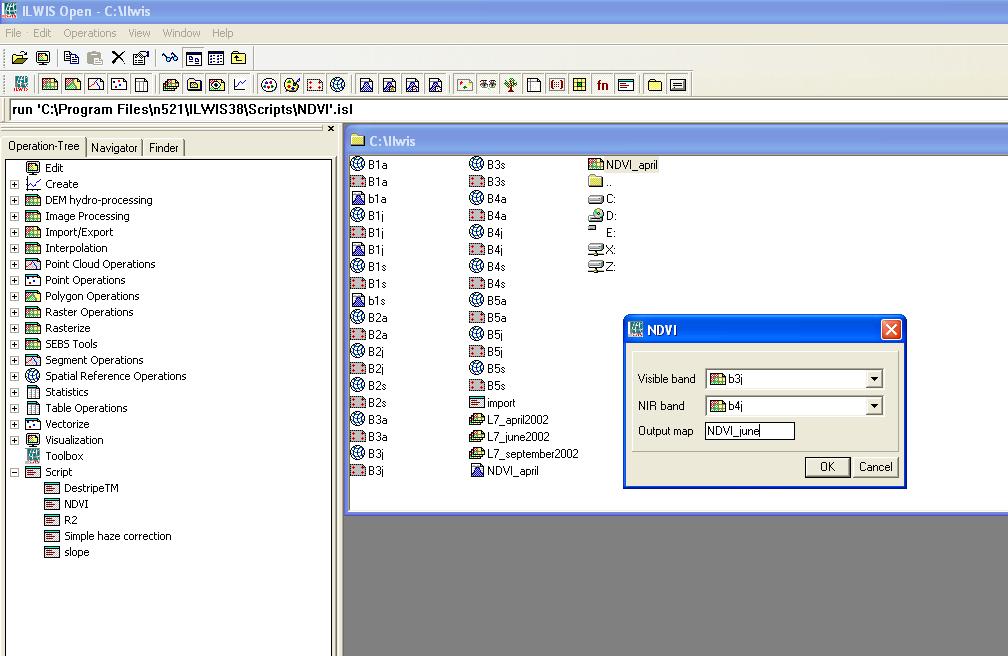Open the Visible band dropdown
Screen dimensions: 1008x656
874,379
